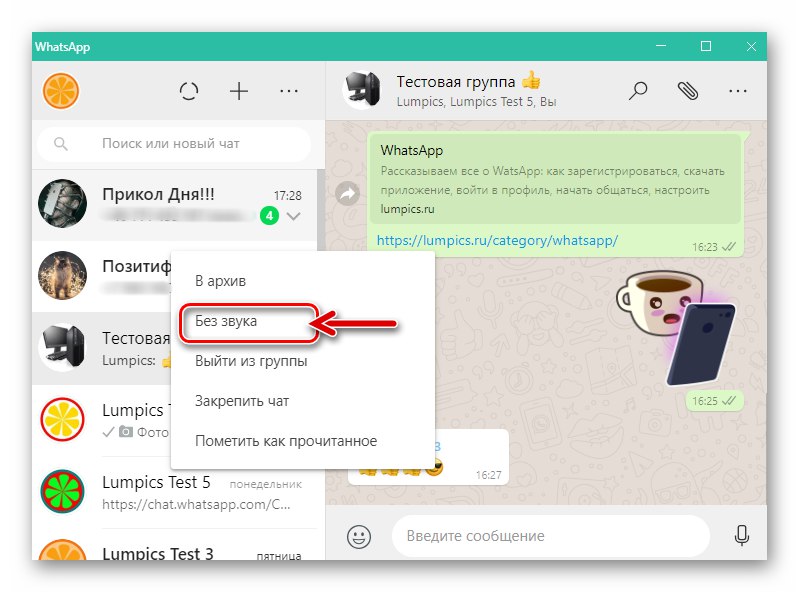Open https://lumpics.ru/category/whatsapp/ link
This screenshot has height=592, width=799.
[x=497, y=240]
